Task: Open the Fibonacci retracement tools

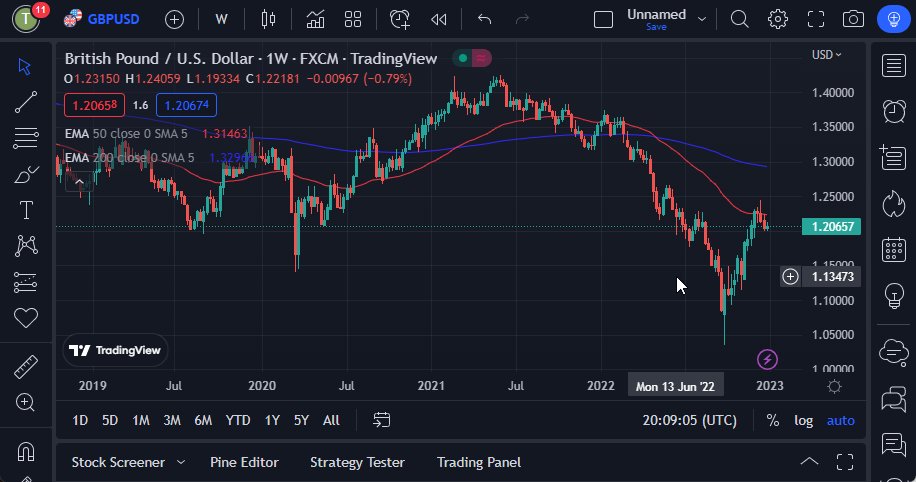Action: (x=26, y=138)
